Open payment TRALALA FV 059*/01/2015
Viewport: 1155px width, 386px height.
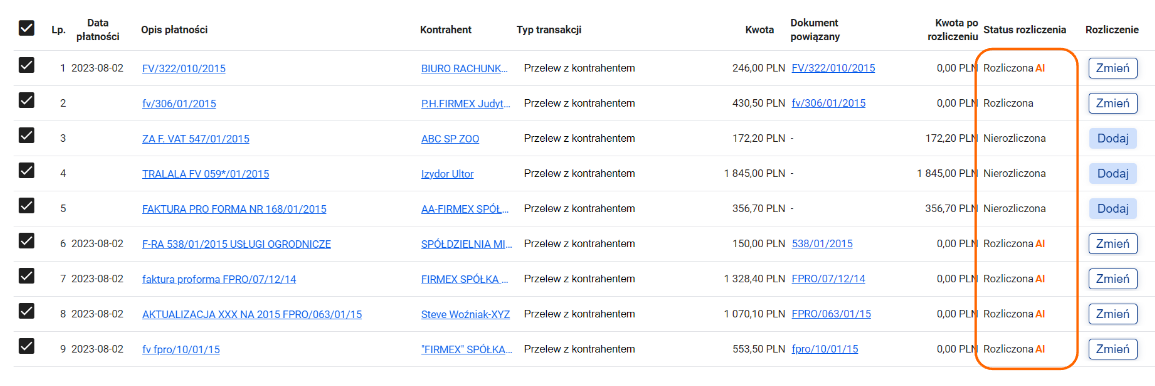click(x=206, y=174)
